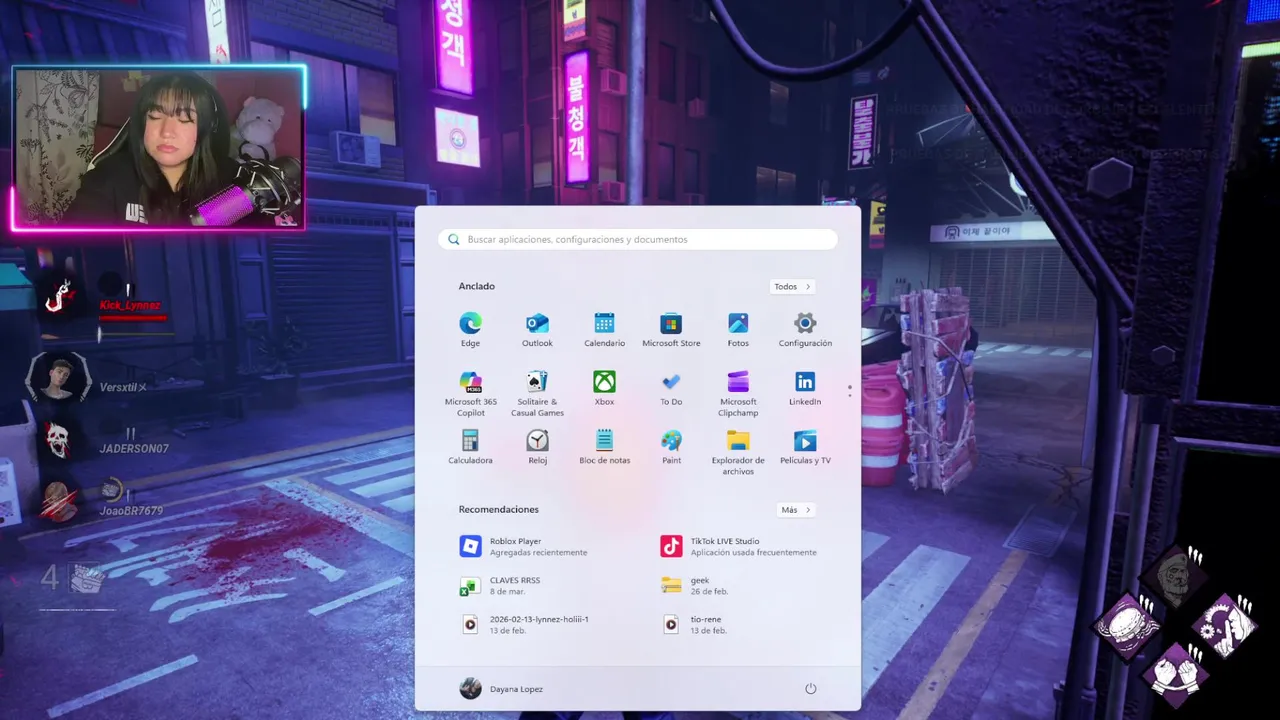This screenshot has width=1280, height=720.
Task: Click the gear and figure perk diamond icon
Action: [1224, 626]
